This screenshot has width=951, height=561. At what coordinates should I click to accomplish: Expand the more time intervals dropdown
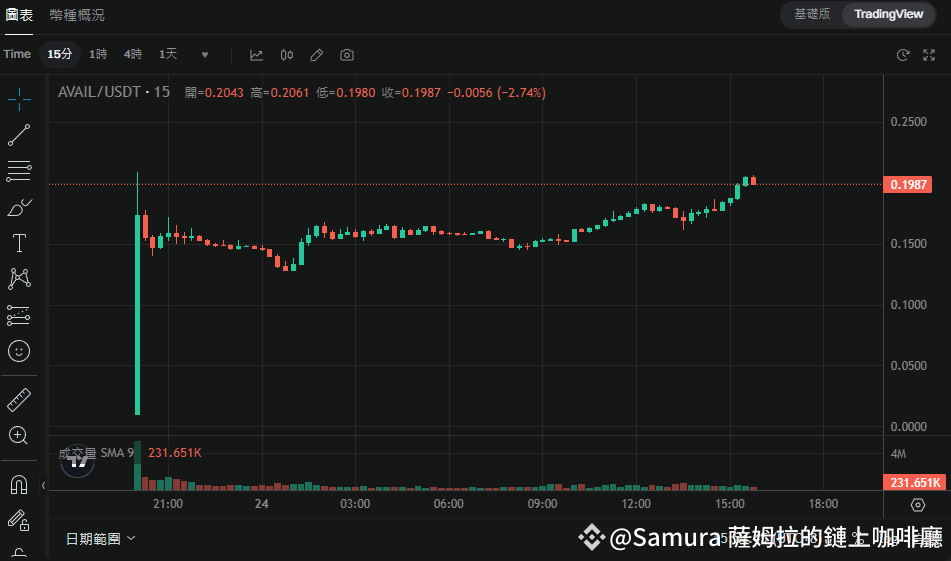205,54
